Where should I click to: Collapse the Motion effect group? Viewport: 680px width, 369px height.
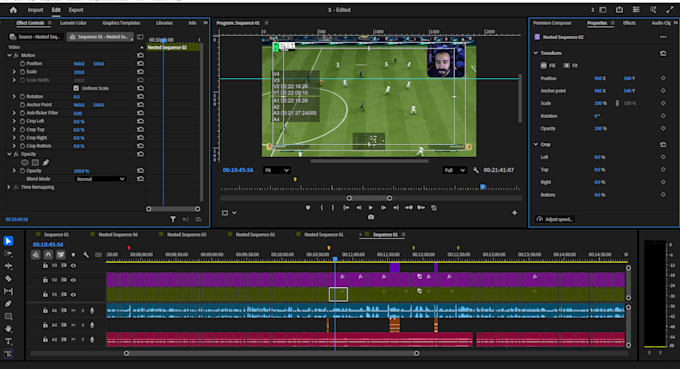pyautogui.click(x=9, y=56)
